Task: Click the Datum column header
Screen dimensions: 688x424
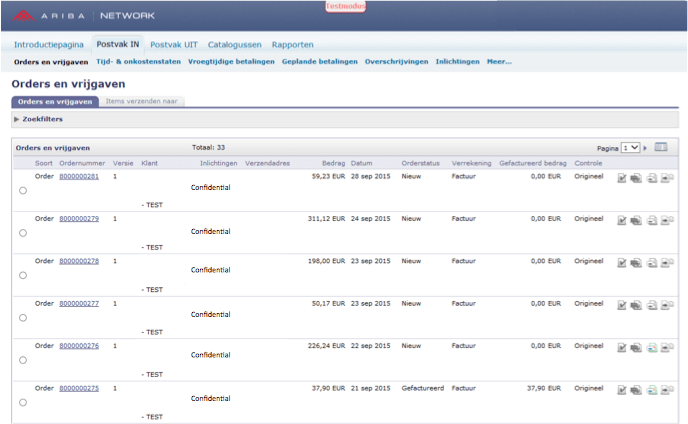Action: [x=362, y=163]
